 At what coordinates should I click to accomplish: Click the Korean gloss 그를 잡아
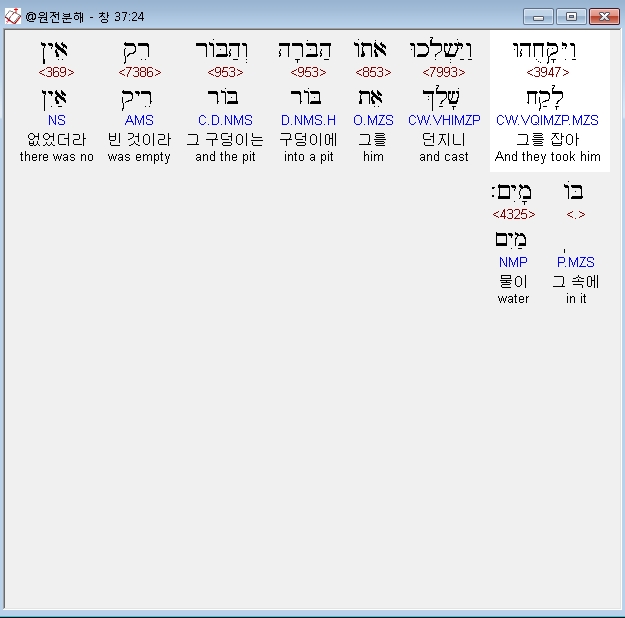(x=548, y=139)
